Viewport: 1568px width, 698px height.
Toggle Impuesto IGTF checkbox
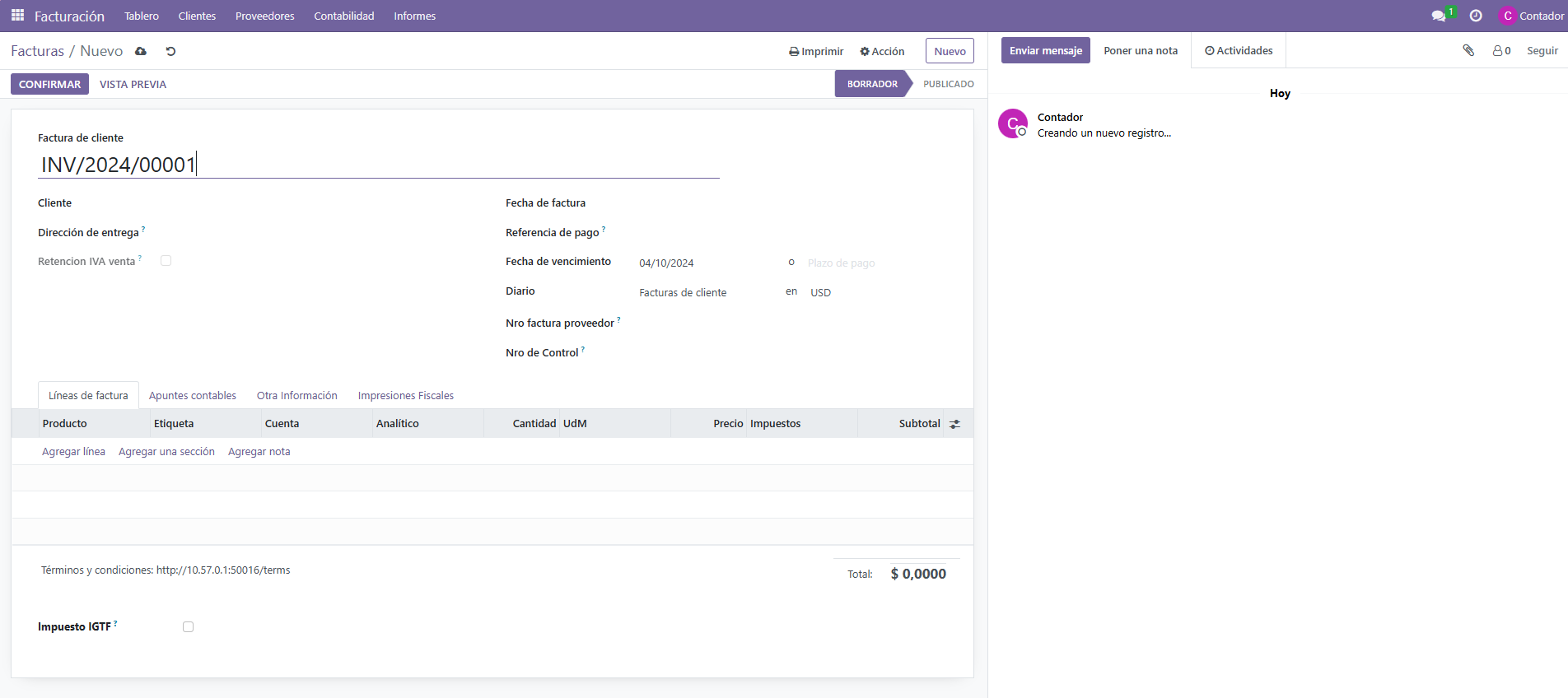(189, 627)
